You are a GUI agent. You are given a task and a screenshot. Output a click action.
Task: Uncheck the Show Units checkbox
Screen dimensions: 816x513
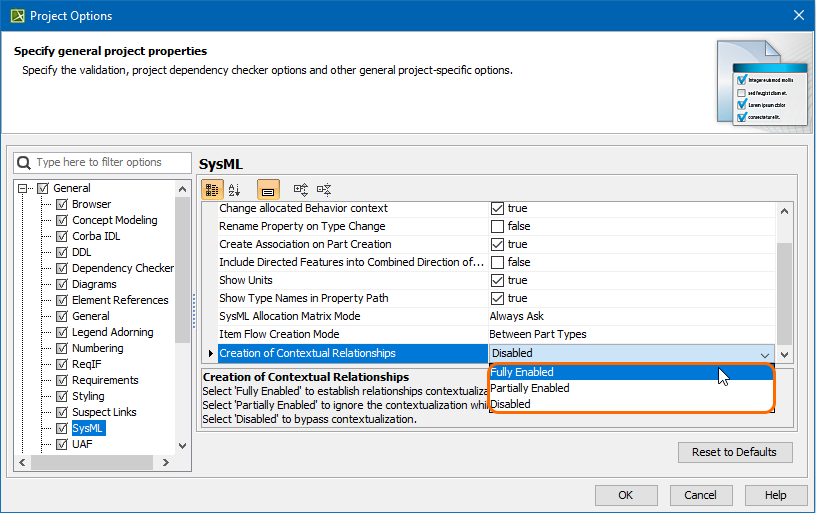497,280
